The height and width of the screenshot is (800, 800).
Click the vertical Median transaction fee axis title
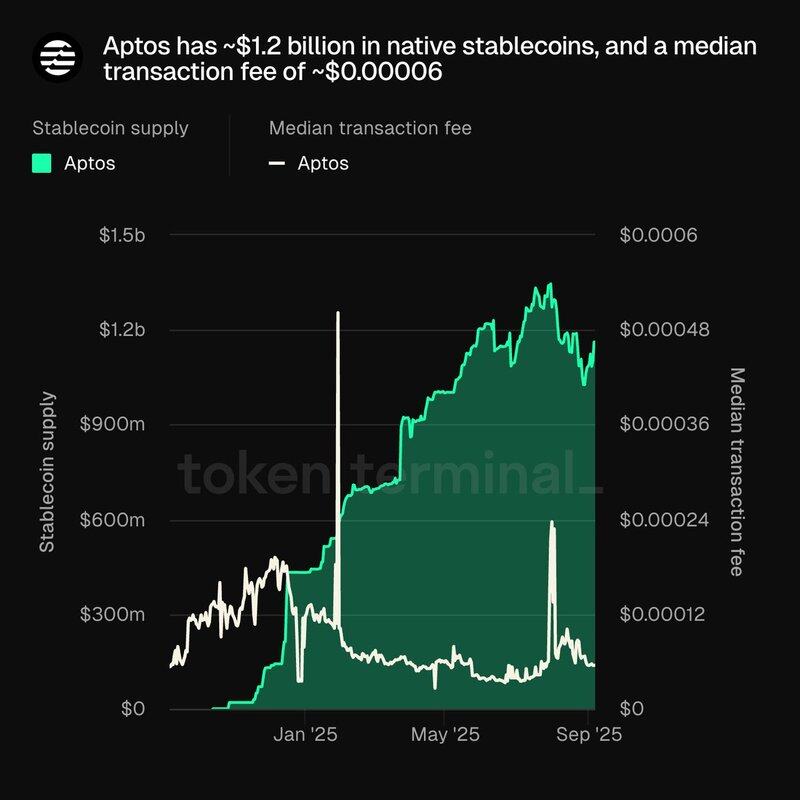(x=737, y=472)
